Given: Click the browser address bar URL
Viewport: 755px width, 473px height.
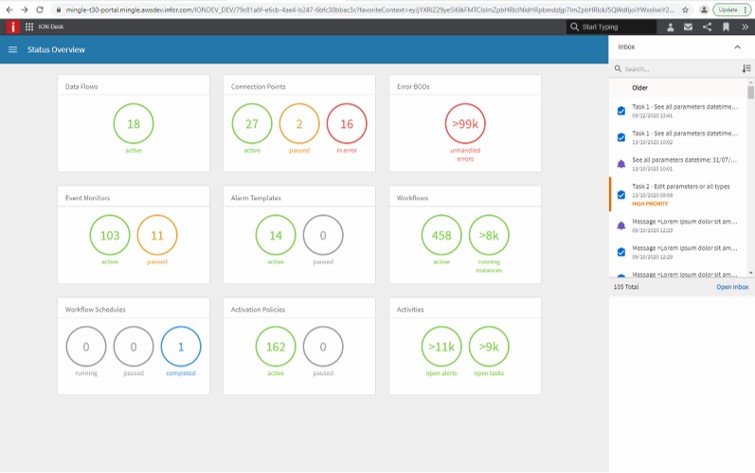Looking at the screenshot, I should pos(370,9).
